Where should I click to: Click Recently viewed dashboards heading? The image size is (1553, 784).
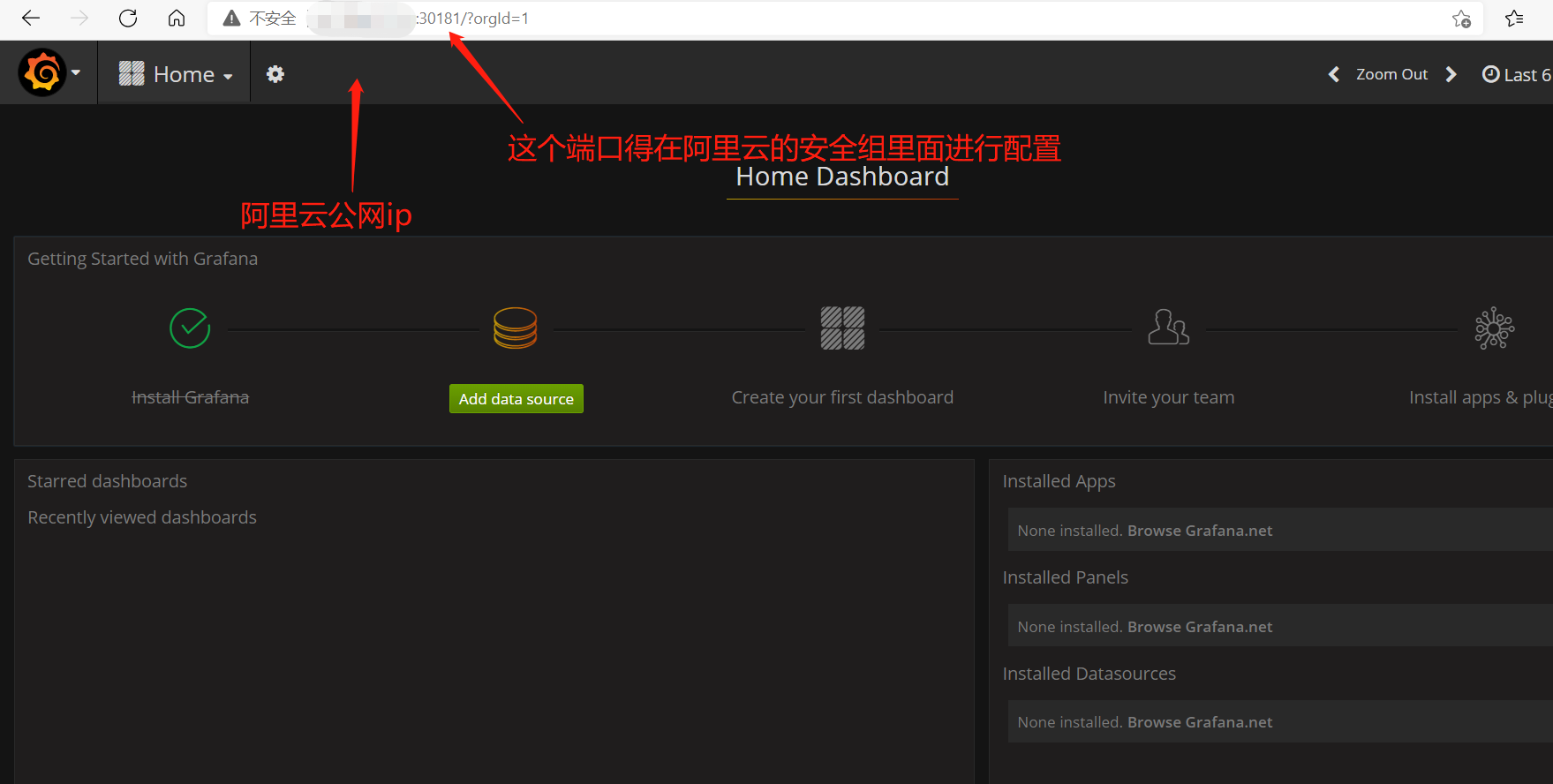[142, 517]
